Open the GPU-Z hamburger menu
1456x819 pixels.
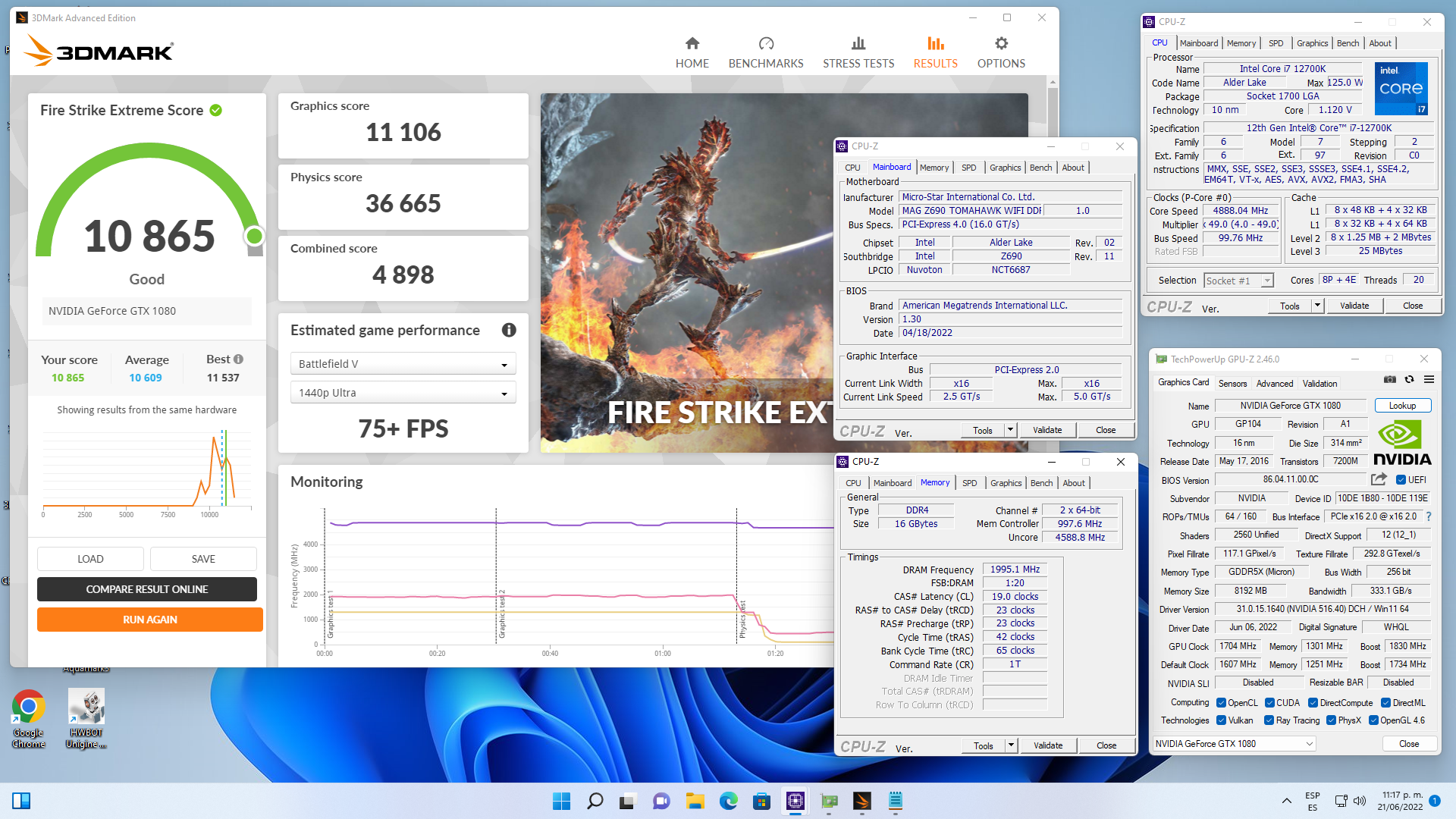[1429, 379]
